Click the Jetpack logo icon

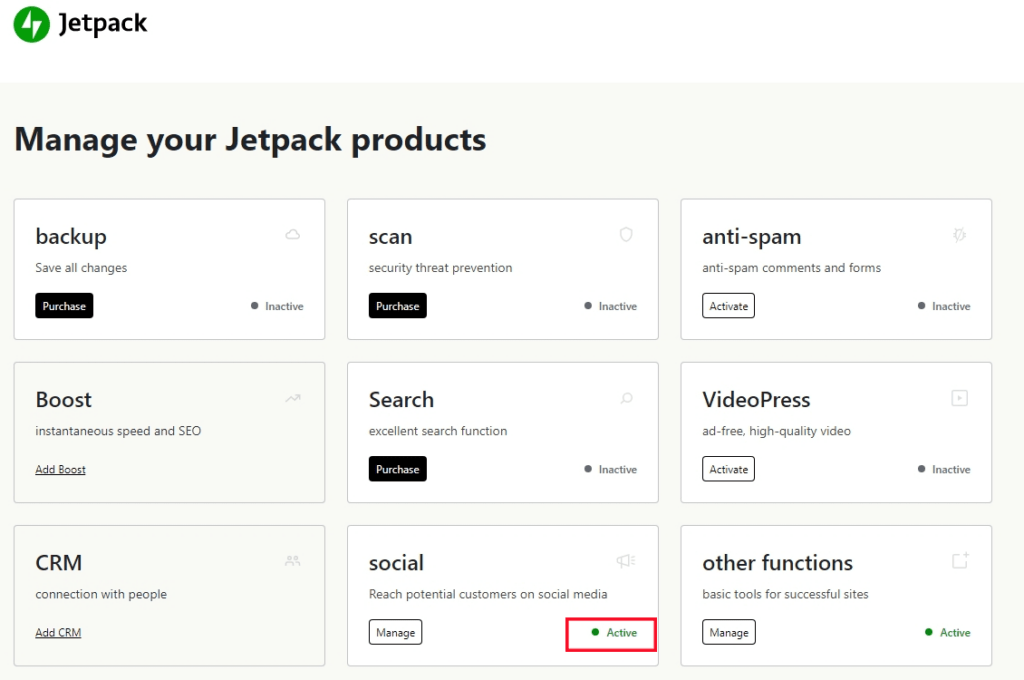pyautogui.click(x=31, y=24)
